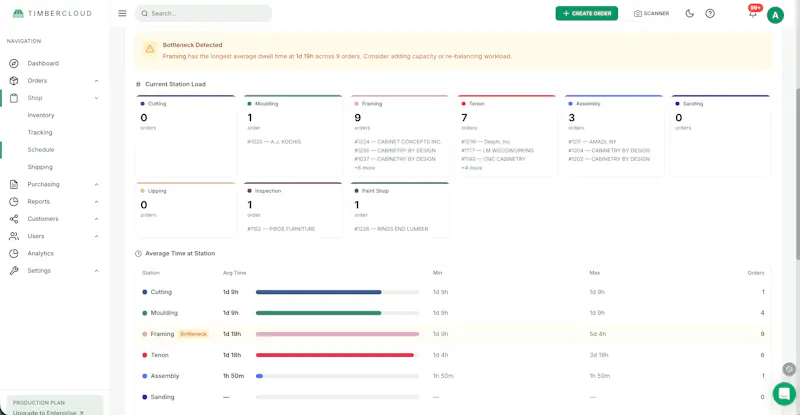This screenshot has width=800, height=415.
Task: Click the Shop clipboard icon
Action: (x=14, y=98)
